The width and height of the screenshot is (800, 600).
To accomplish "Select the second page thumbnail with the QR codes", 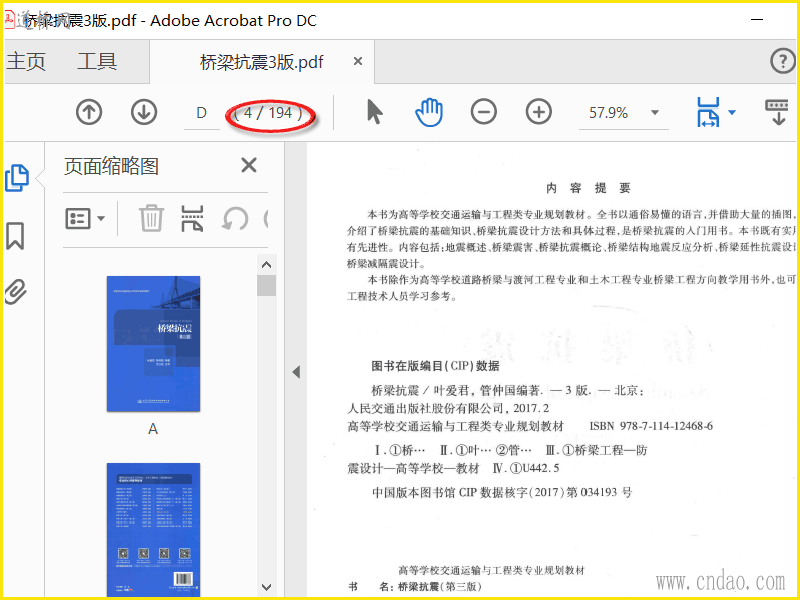I will pos(153,530).
